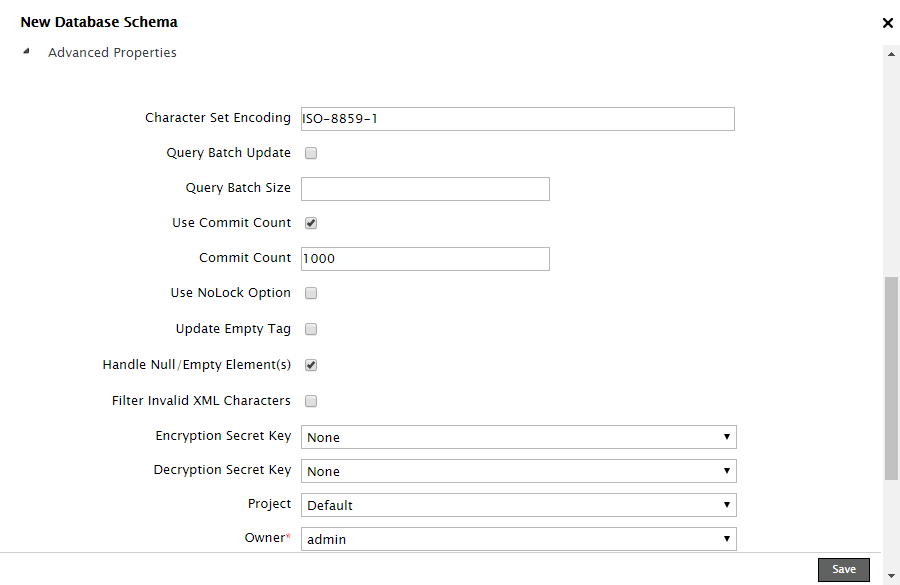Click the Commit Count text field
This screenshot has width=900, height=585.
425,259
